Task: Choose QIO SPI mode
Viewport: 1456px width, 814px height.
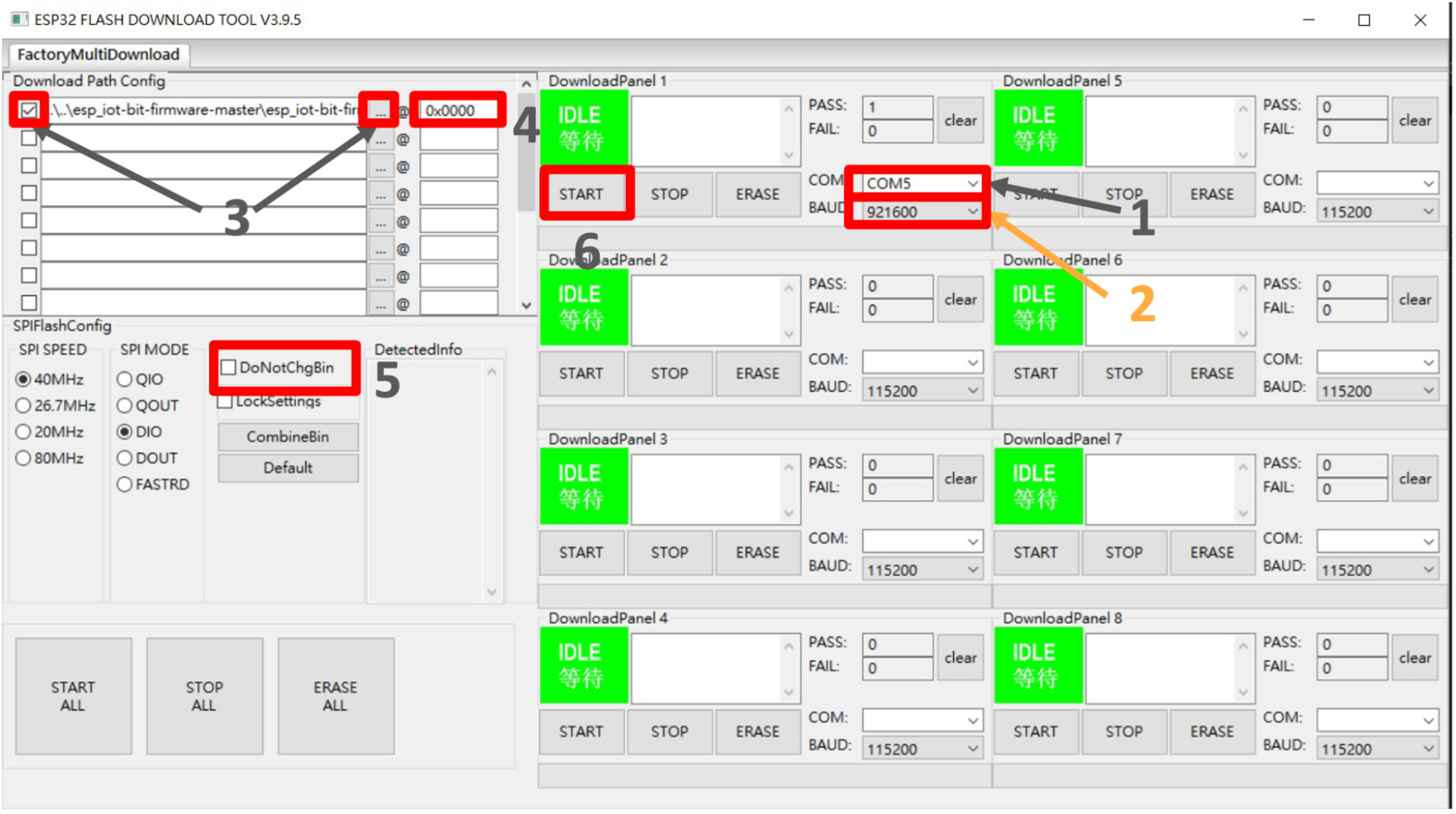Action: (x=140, y=379)
